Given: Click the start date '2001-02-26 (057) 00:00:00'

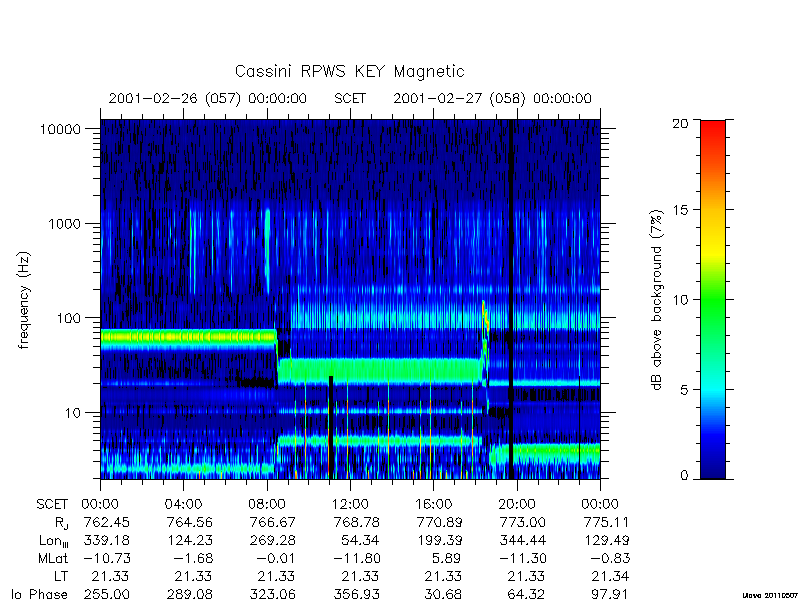Looking at the screenshot, I should (208, 98).
